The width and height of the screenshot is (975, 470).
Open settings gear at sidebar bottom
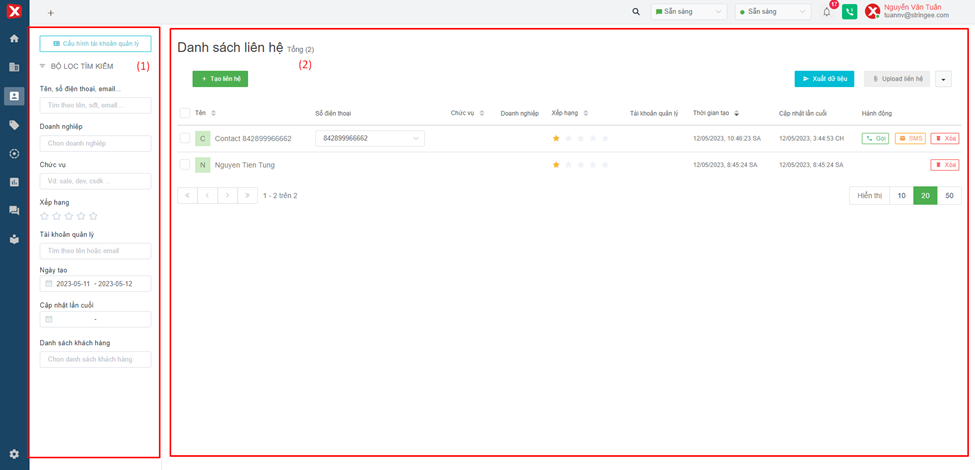[x=14, y=454]
